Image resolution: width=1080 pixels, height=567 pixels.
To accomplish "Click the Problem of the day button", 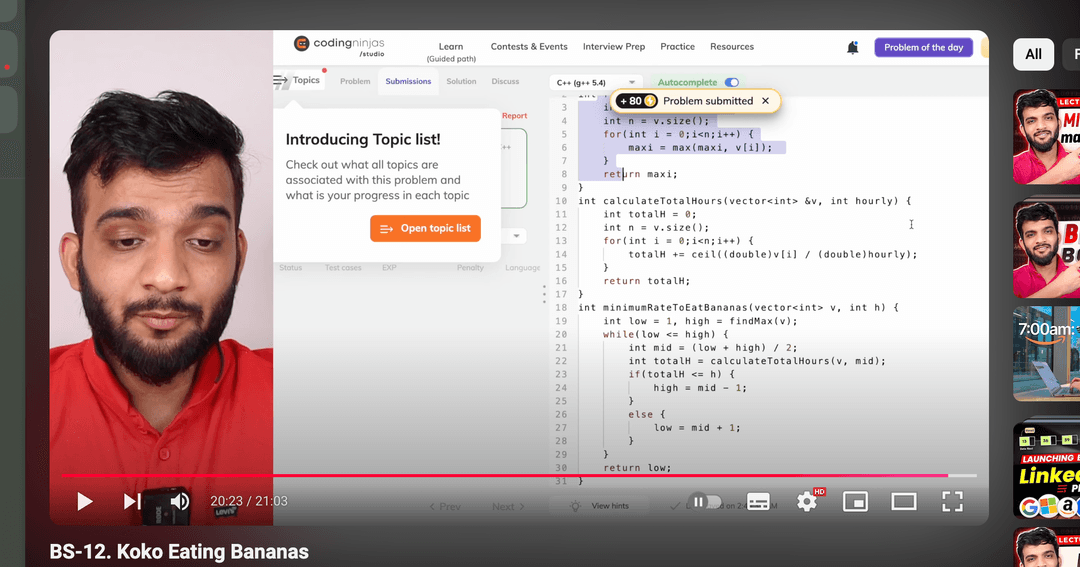I will (x=923, y=47).
